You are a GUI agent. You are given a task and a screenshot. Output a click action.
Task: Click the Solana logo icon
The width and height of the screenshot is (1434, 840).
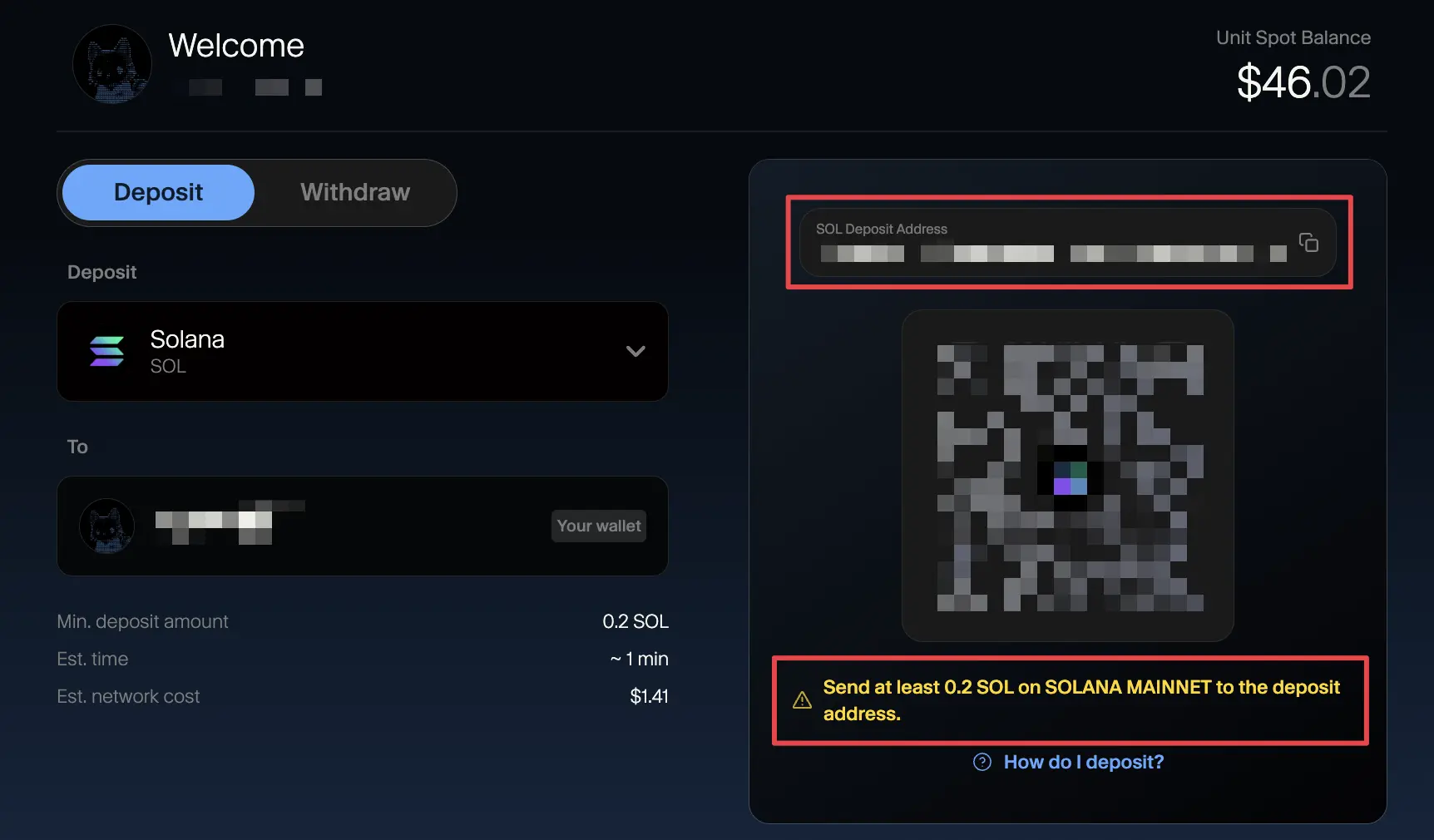click(x=106, y=351)
